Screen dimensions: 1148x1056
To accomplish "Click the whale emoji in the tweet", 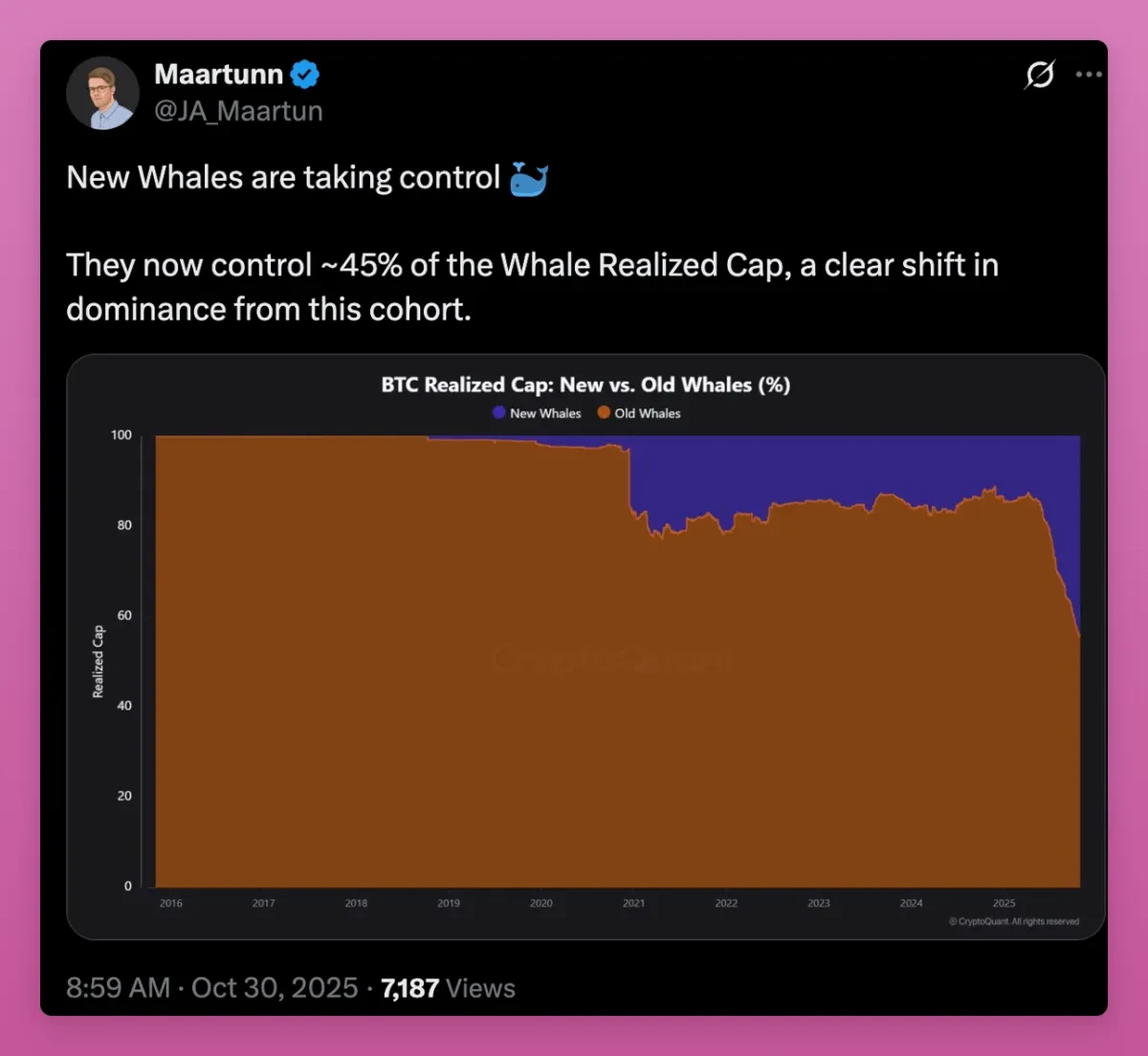I will coord(528,178).
